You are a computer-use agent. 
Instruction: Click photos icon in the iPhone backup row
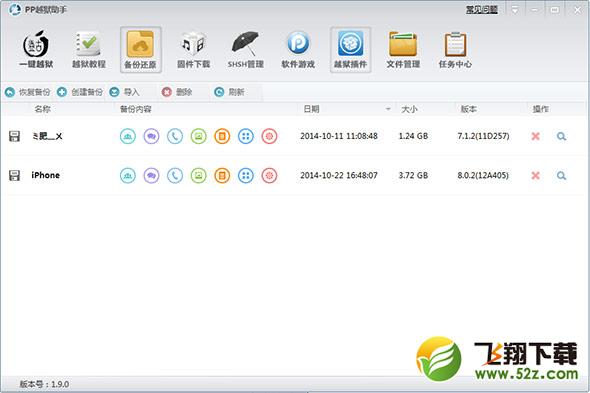198,175
